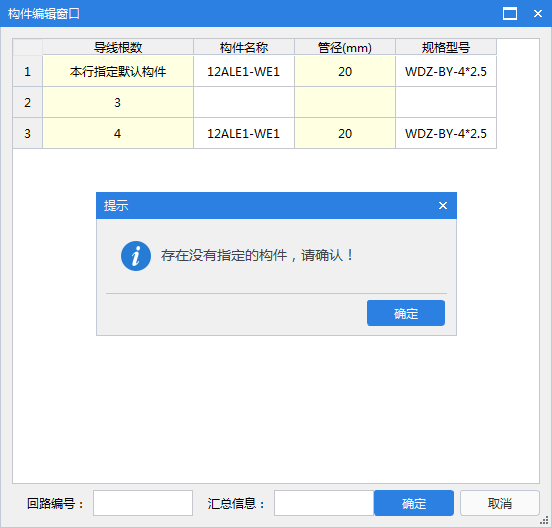The width and height of the screenshot is (552, 528).
Task: Select the 规格型号 column header
Action: point(446,47)
